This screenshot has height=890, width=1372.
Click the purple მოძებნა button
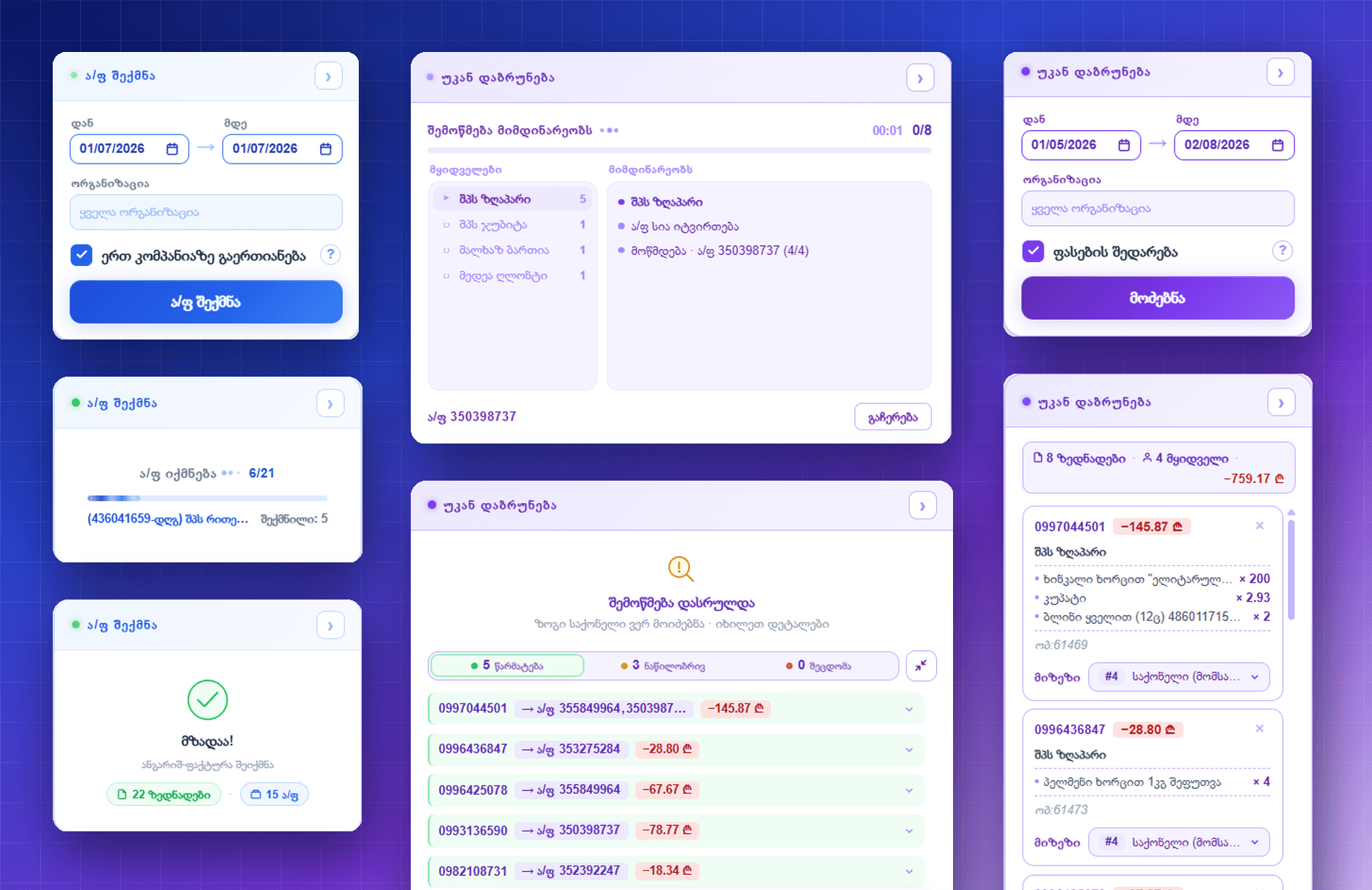coord(1157,298)
